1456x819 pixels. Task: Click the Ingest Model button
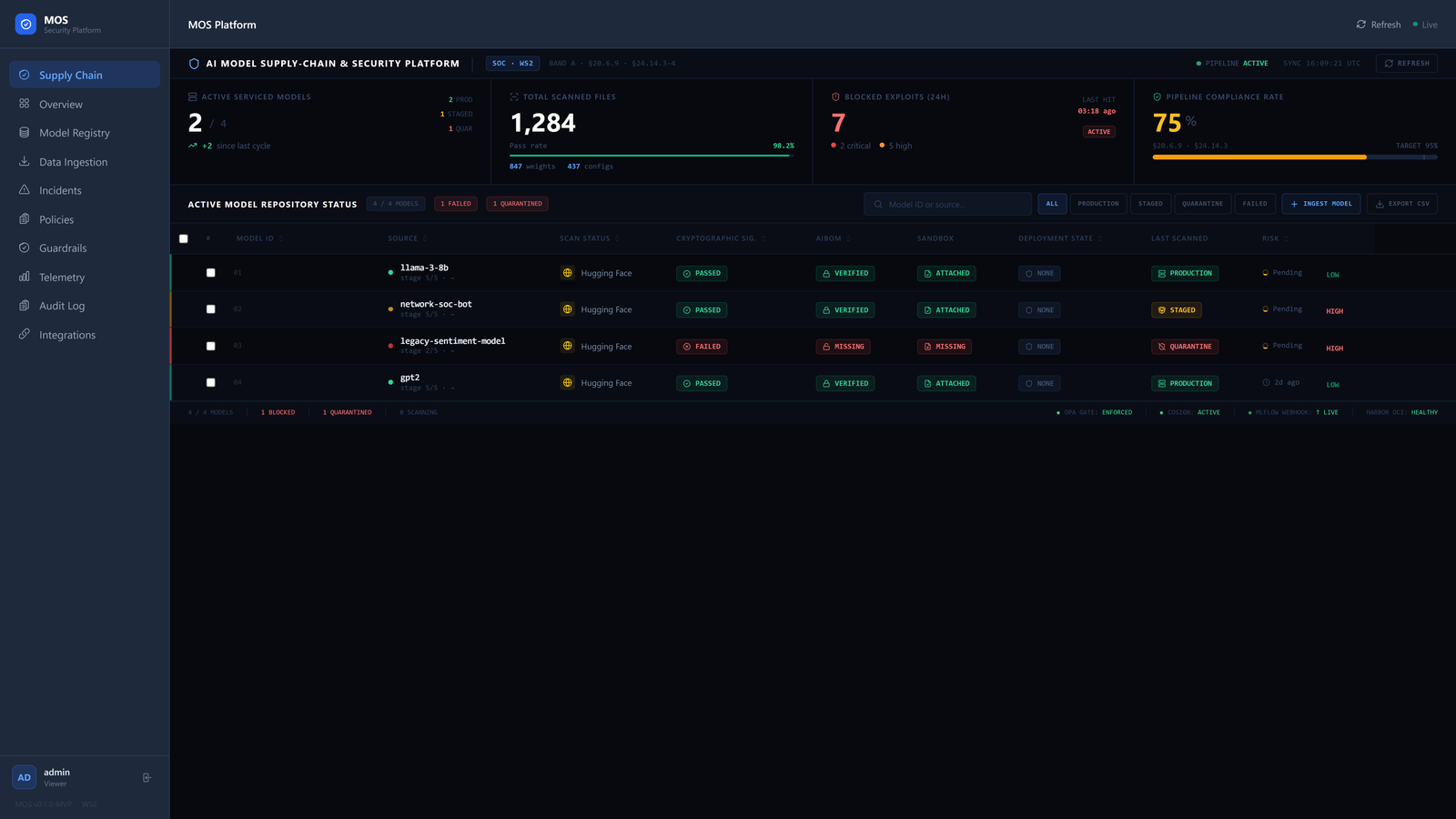[1321, 204]
